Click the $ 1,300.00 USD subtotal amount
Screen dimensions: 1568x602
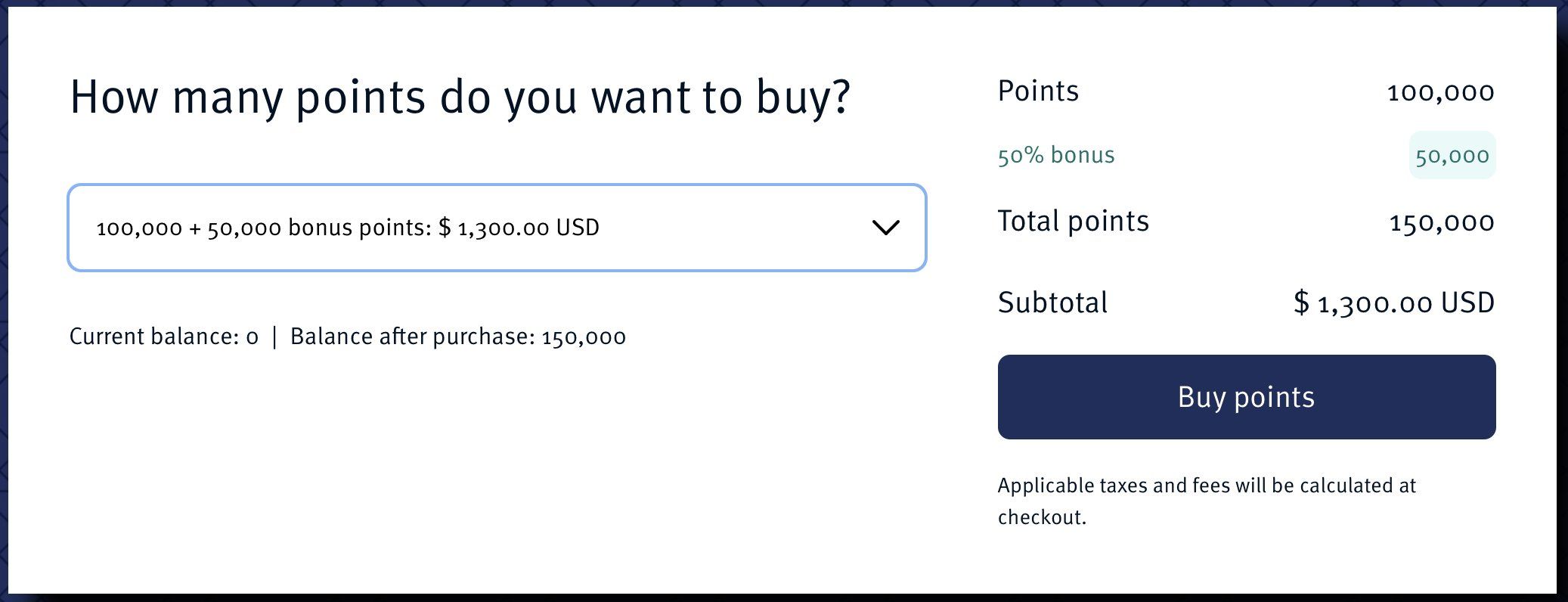tap(1394, 303)
